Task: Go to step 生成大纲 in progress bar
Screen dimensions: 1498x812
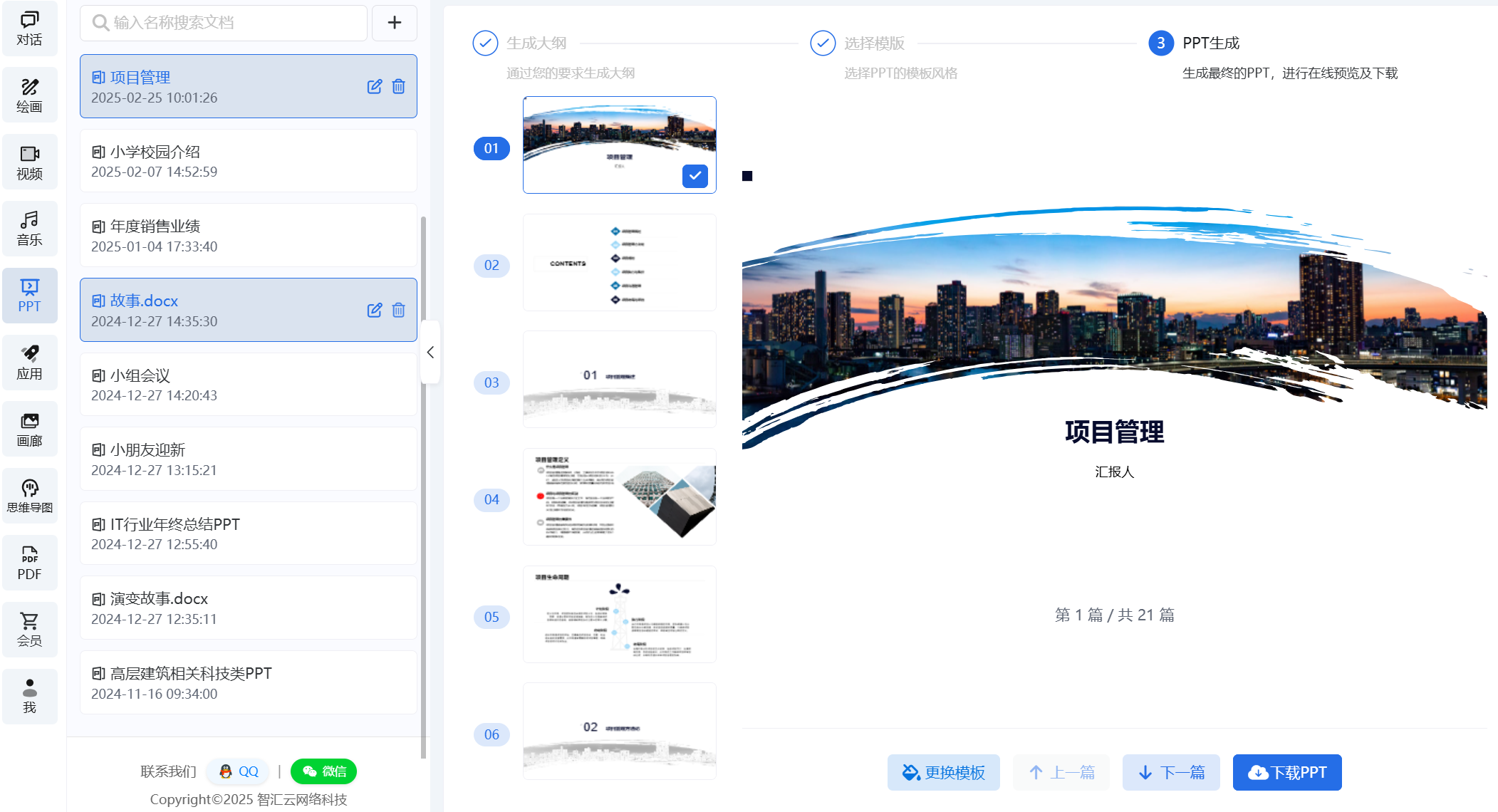Action: 536,43
